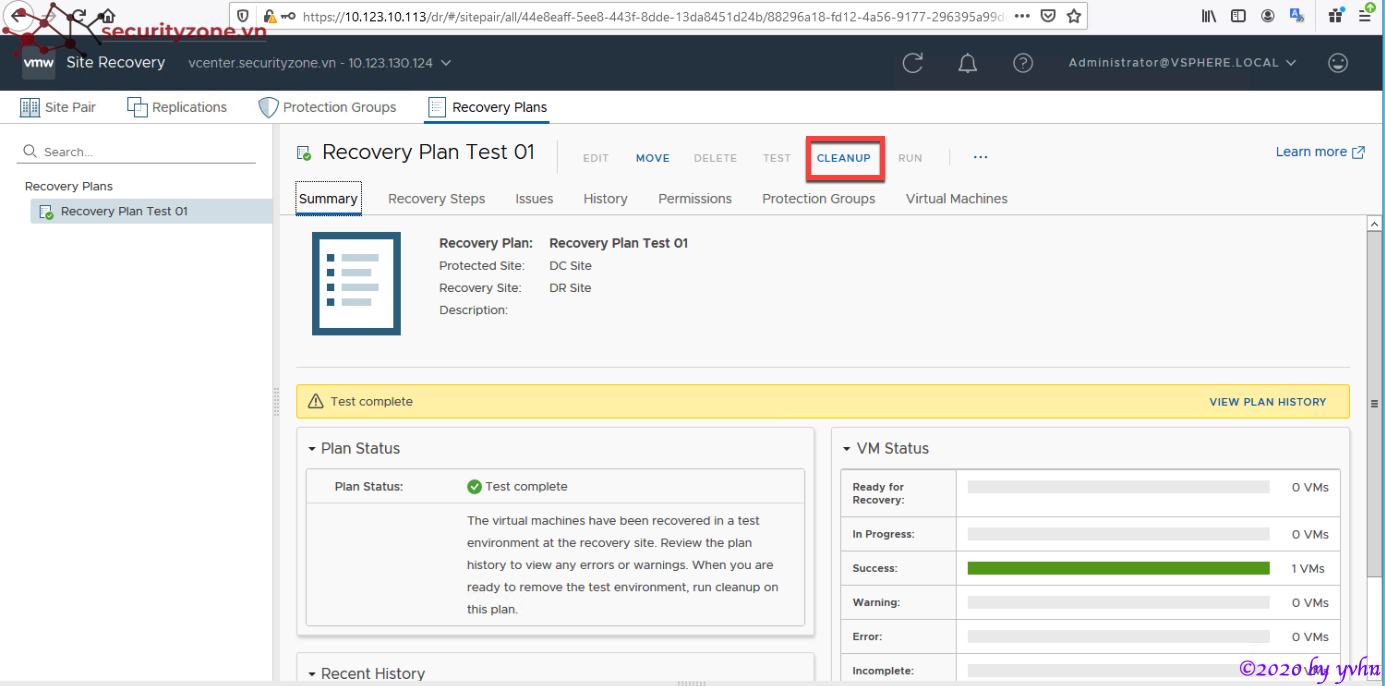This screenshot has height=686, width=1385.
Task: Collapse the Recent History panel
Action: pyautogui.click(x=312, y=674)
